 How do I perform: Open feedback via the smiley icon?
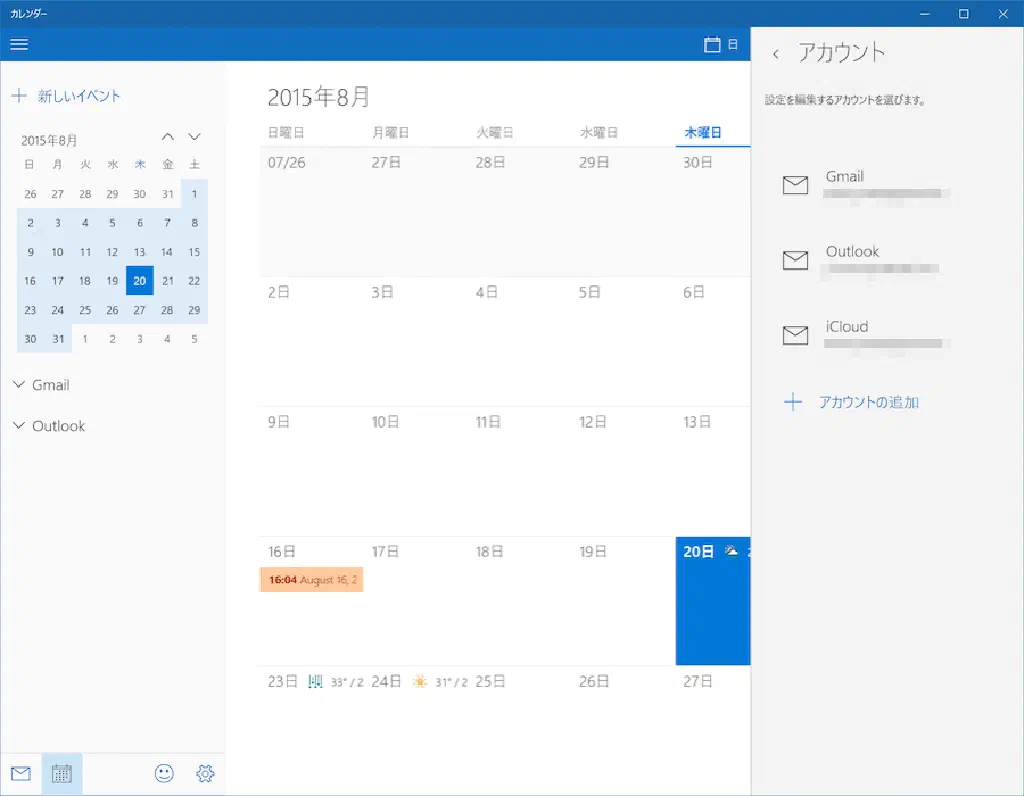tap(164, 773)
